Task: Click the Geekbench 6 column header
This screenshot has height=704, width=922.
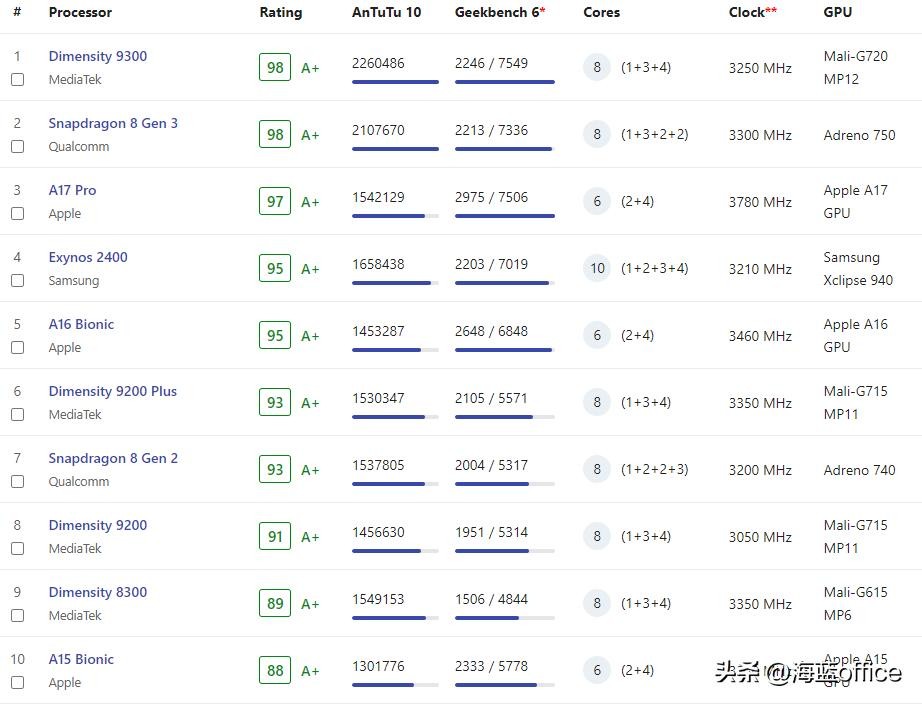Action: point(499,13)
